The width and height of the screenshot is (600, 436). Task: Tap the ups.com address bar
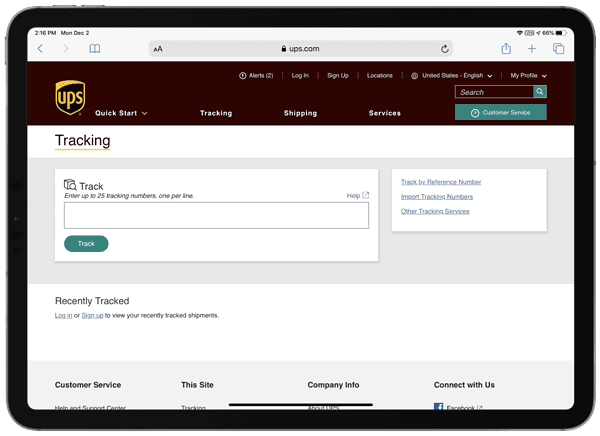pyautogui.click(x=301, y=49)
